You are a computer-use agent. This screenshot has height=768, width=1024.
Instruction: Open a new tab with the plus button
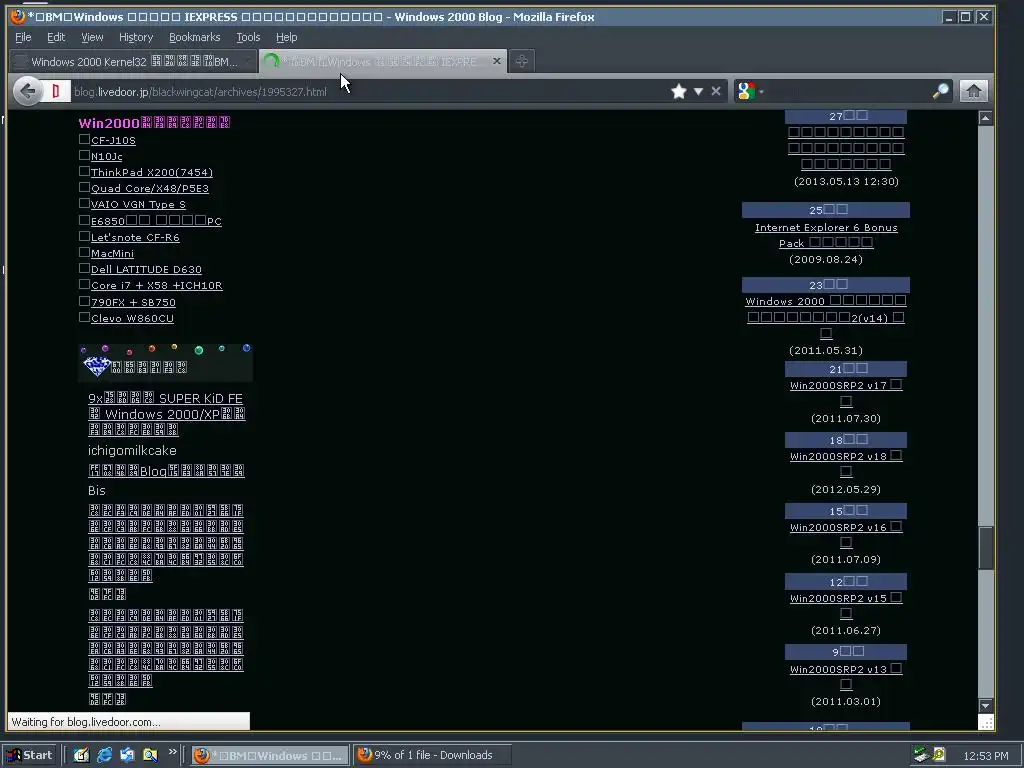(521, 61)
